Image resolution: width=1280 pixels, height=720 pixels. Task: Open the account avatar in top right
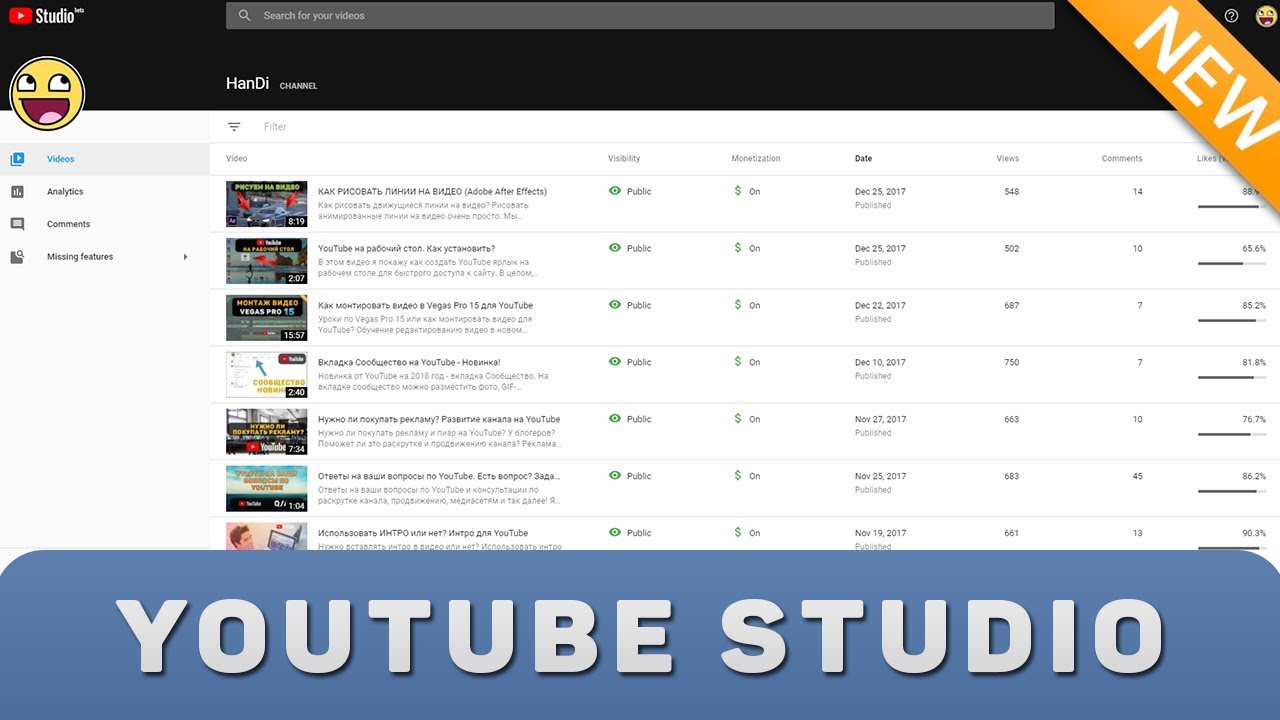pyautogui.click(x=1266, y=16)
